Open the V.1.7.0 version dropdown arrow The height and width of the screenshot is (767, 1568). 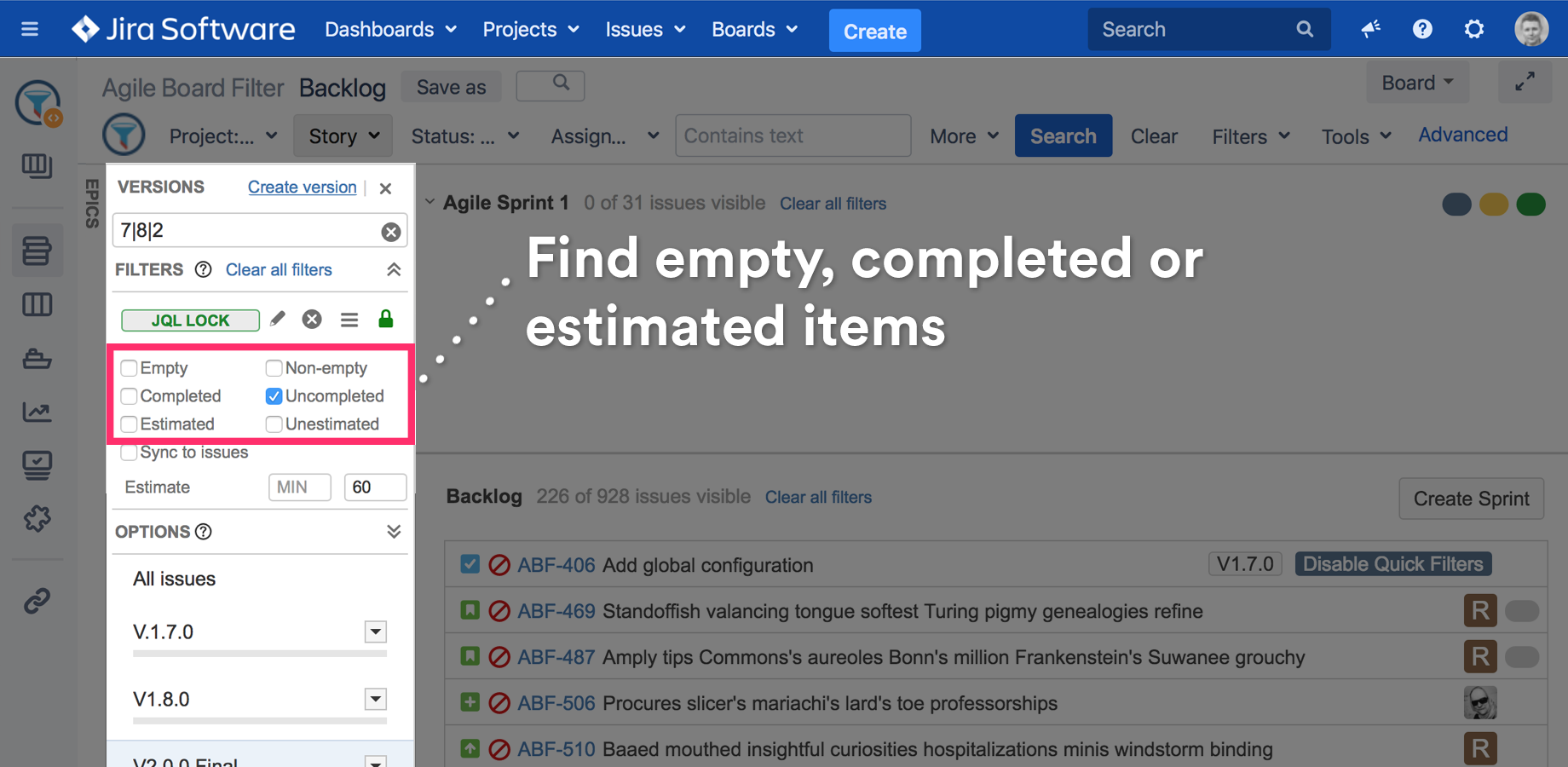click(375, 631)
